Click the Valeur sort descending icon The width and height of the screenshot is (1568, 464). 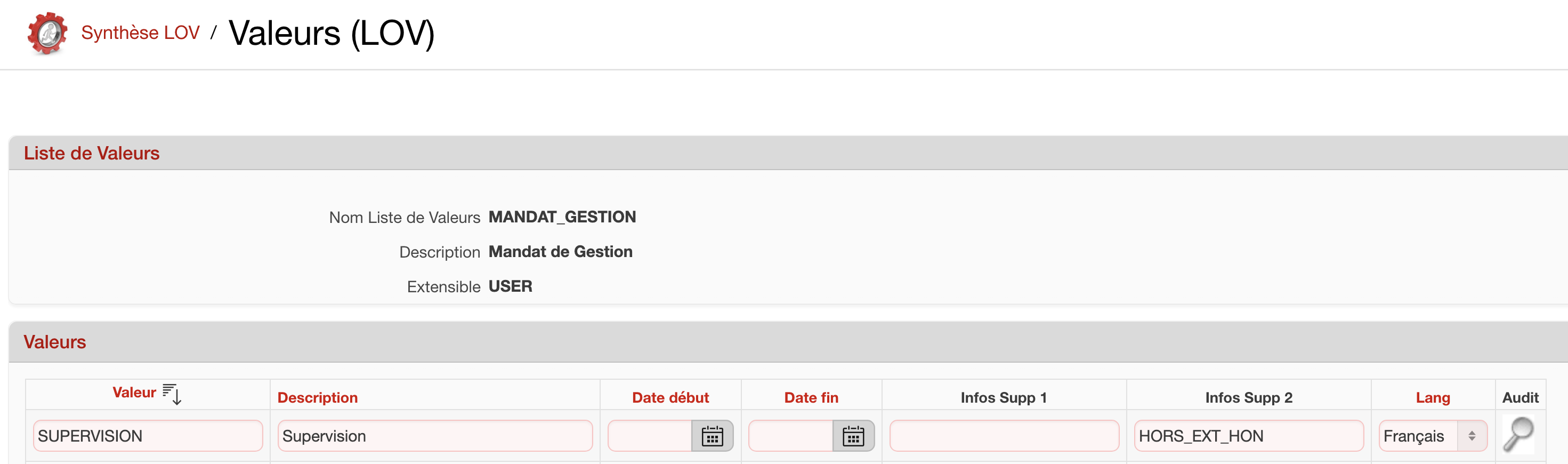[x=172, y=394]
